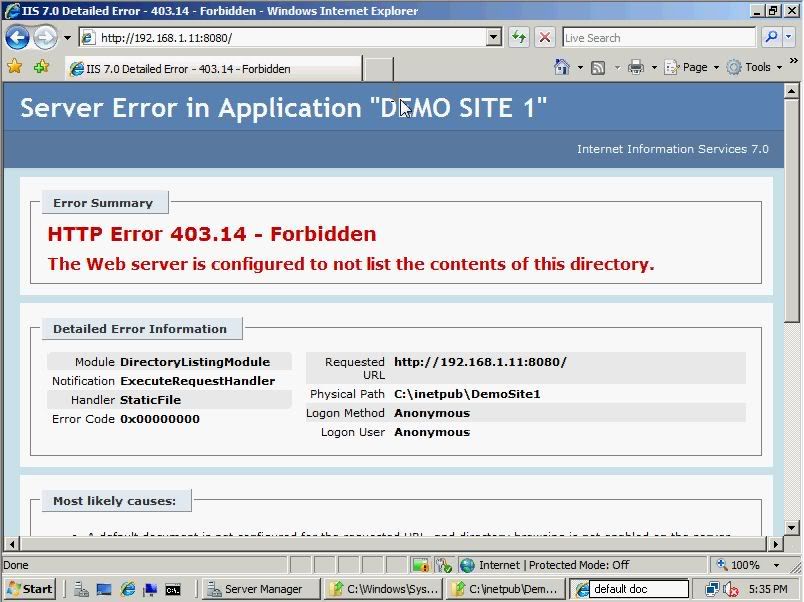The height and width of the screenshot is (602, 804).
Task: Click the browser Forward arrow button
Action: click(x=46, y=37)
